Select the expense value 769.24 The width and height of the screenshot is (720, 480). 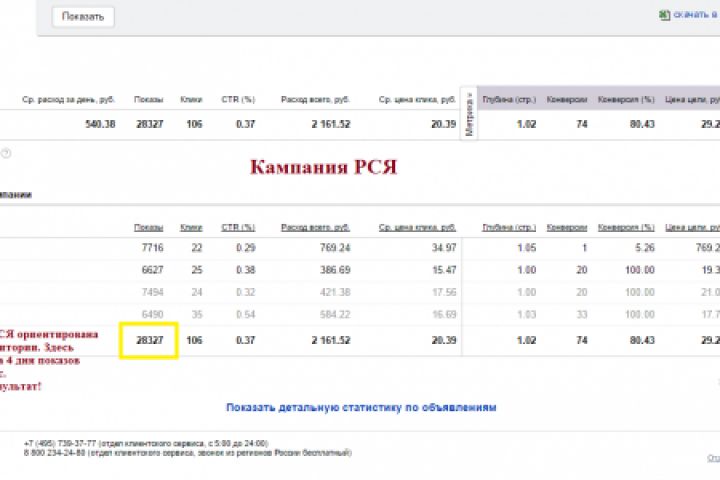(x=335, y=248)
